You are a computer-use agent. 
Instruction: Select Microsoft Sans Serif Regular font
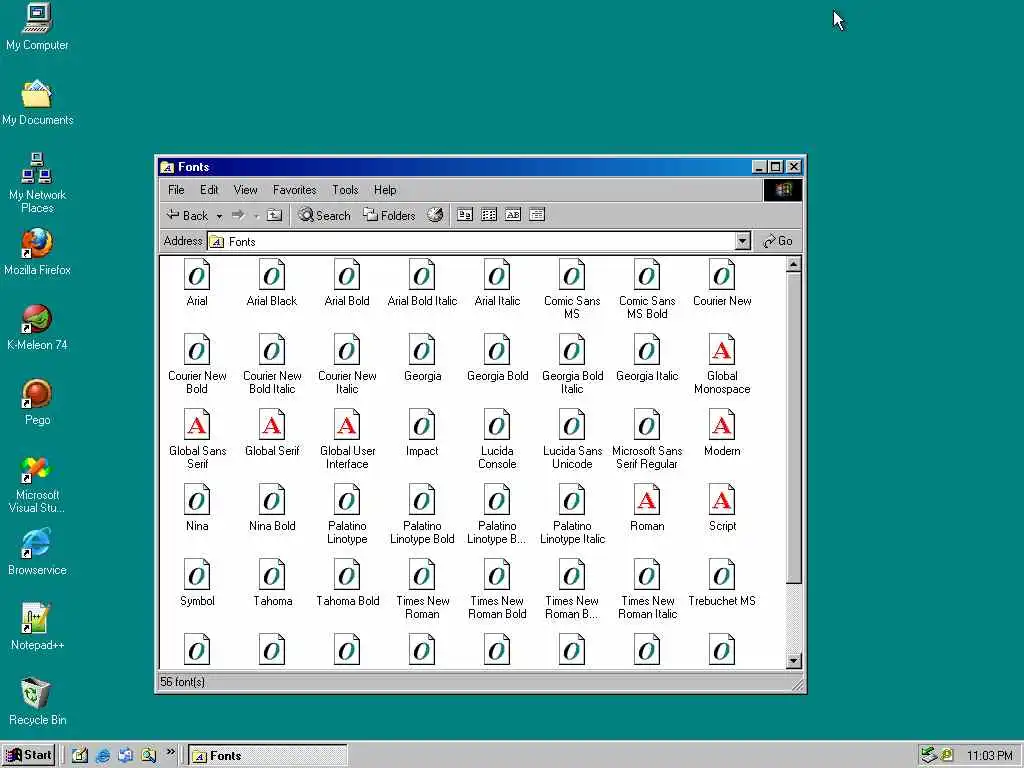(x=647, y=440)
